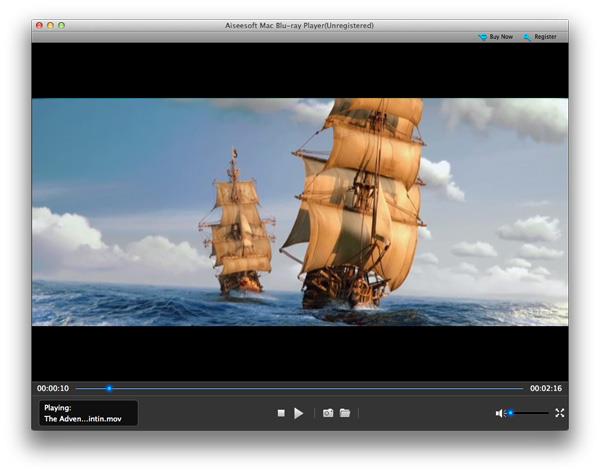The image size is (600, 474).
Task: Take a snapshot with the camera icon
Action: pos(328,413)
